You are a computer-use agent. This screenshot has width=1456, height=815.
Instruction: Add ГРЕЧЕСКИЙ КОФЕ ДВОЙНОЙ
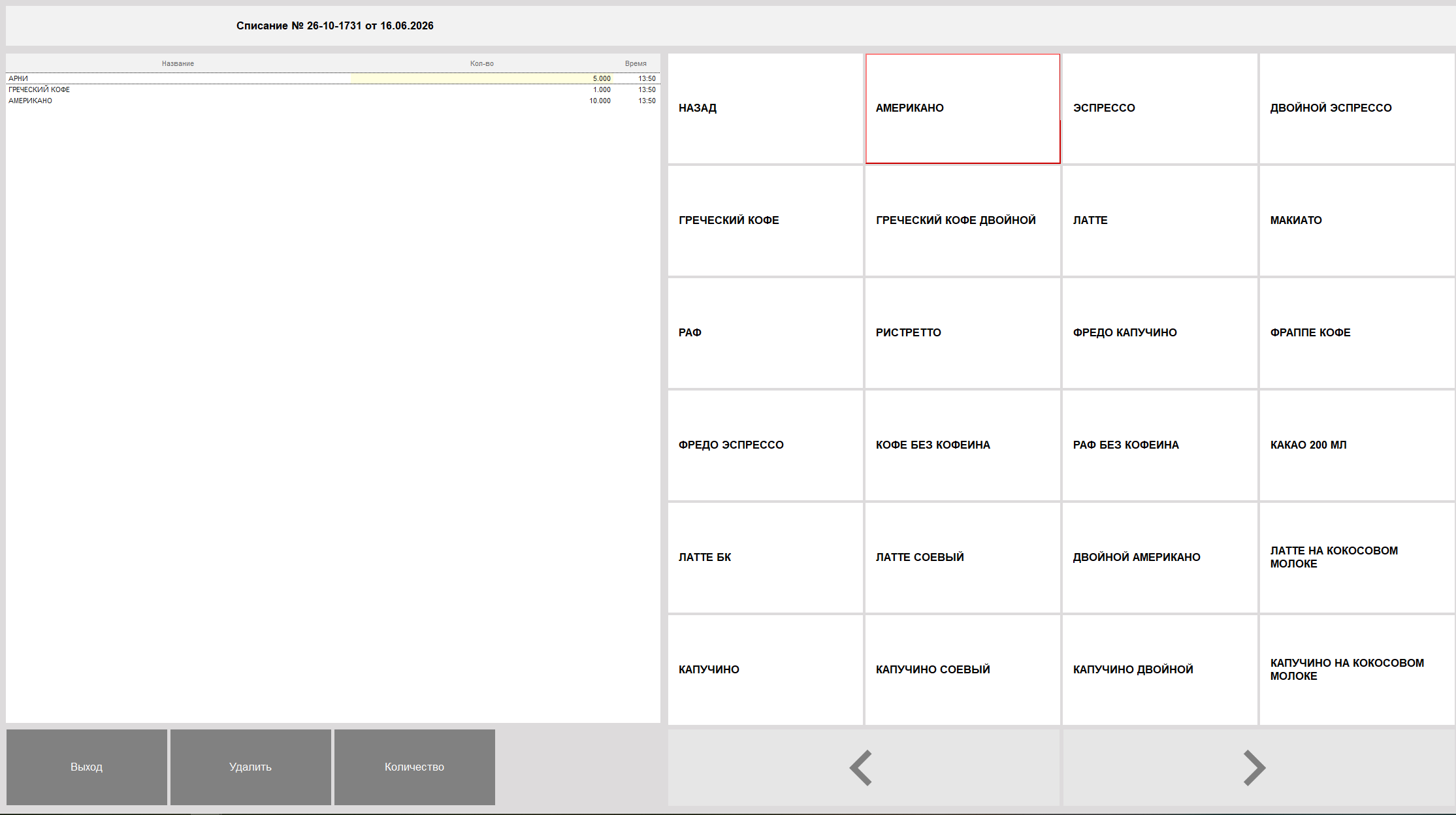[962, 221]
